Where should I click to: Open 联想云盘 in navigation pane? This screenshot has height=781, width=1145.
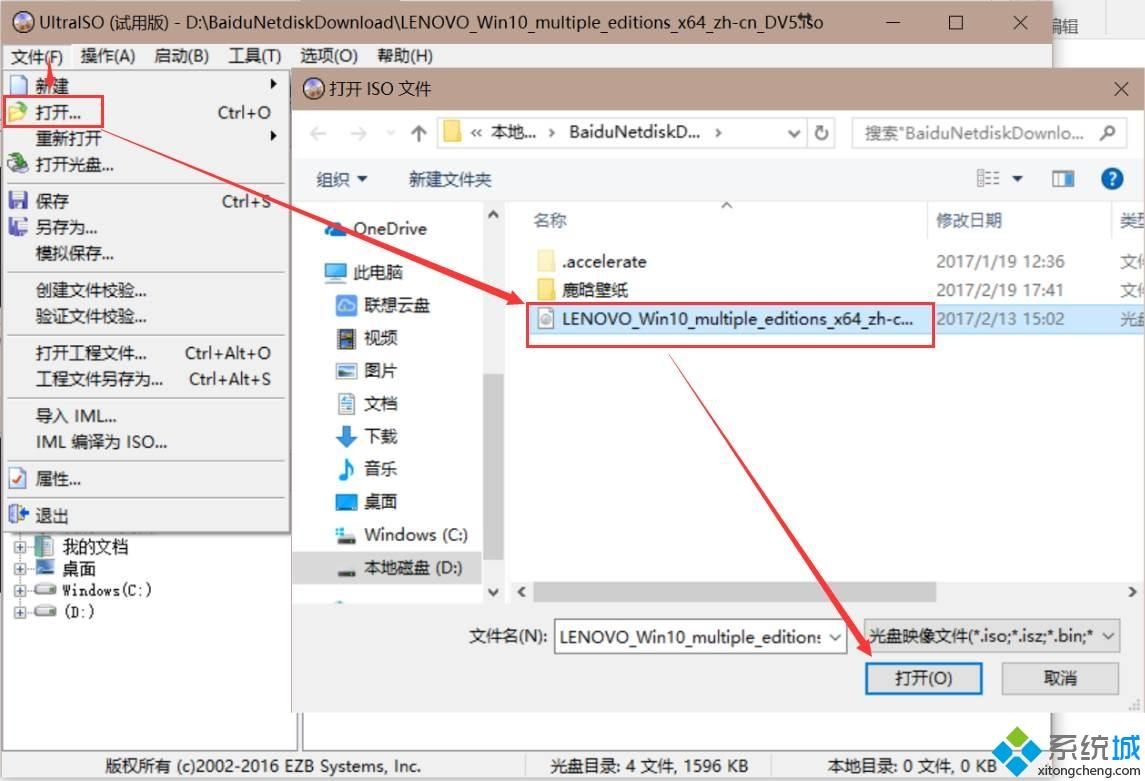pos(382,305)
